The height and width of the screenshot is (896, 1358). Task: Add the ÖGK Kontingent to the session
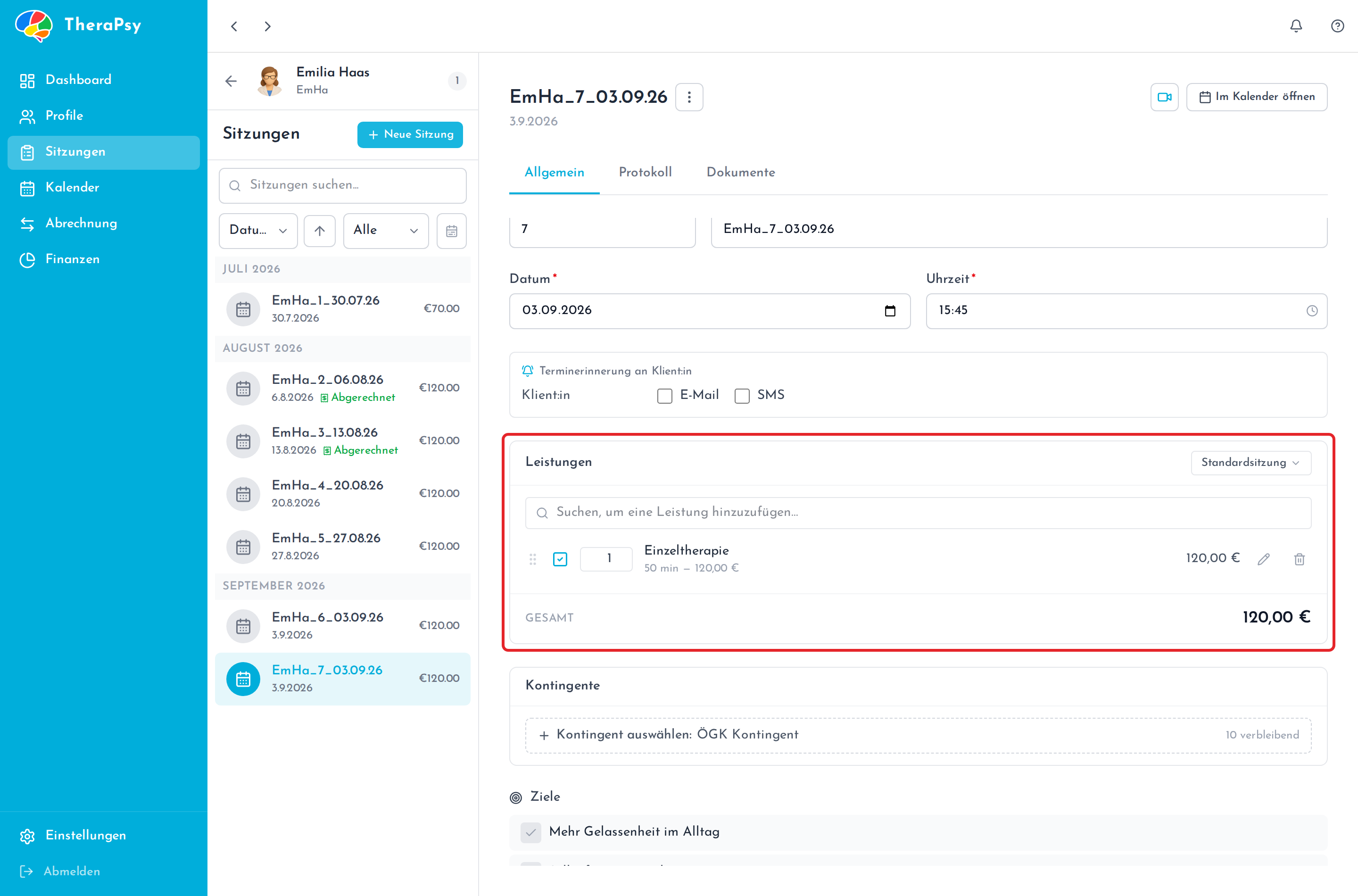[918, 736]
